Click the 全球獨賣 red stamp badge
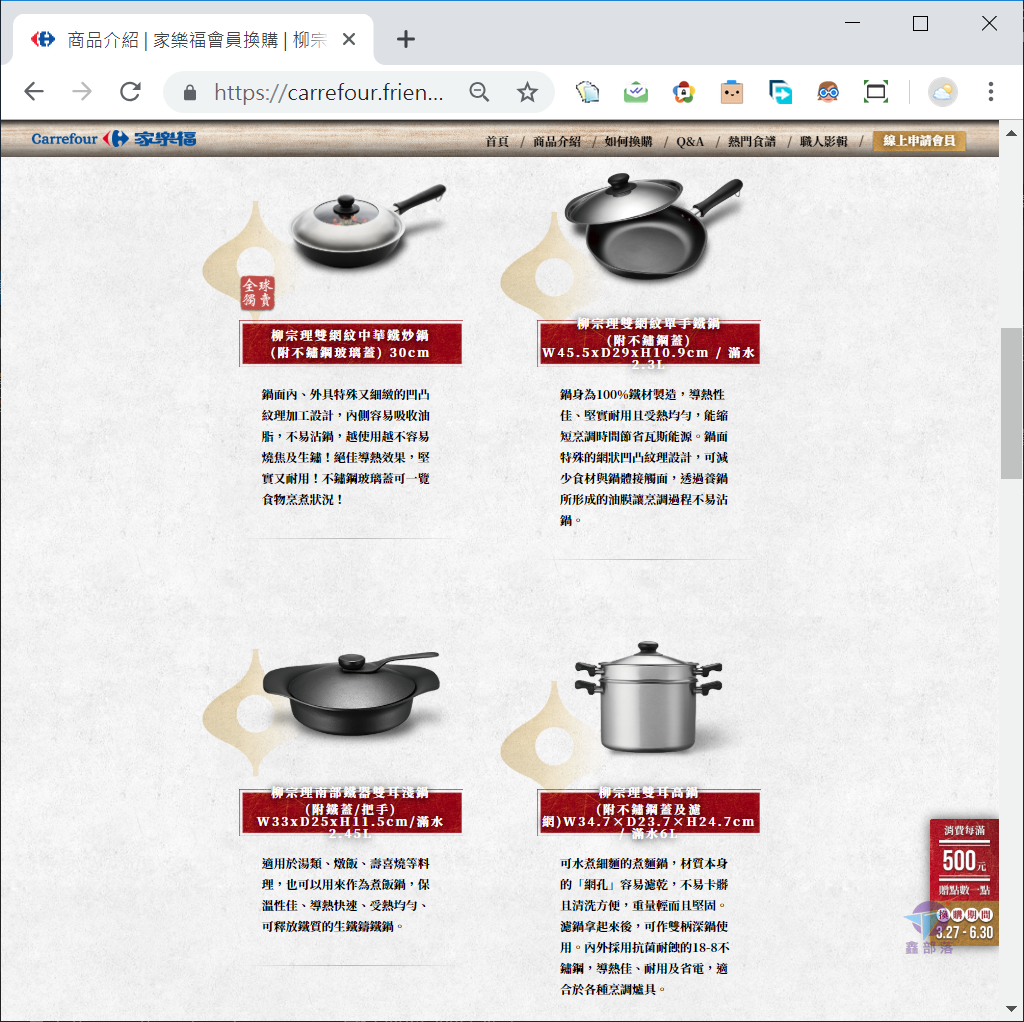Screen dimensions: 1024x1022 (x=257, y=293)
